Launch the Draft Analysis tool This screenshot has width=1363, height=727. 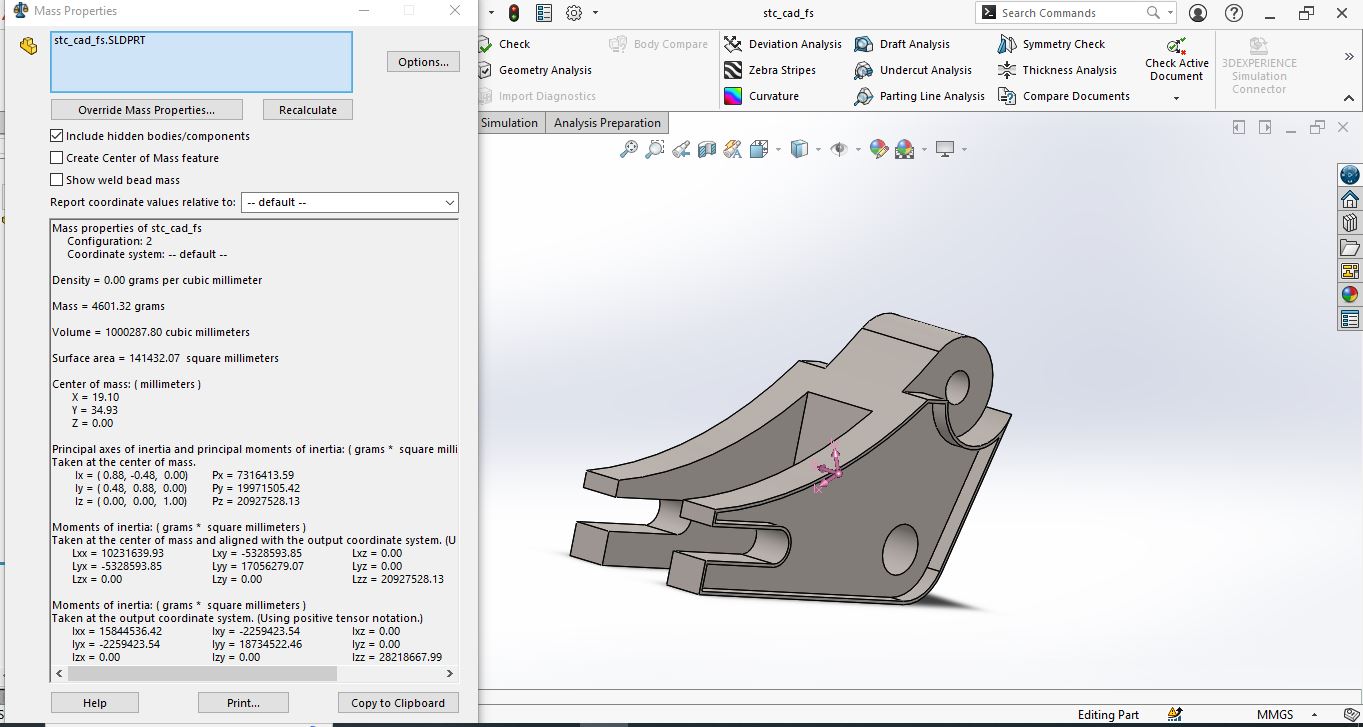coord(913,44)
